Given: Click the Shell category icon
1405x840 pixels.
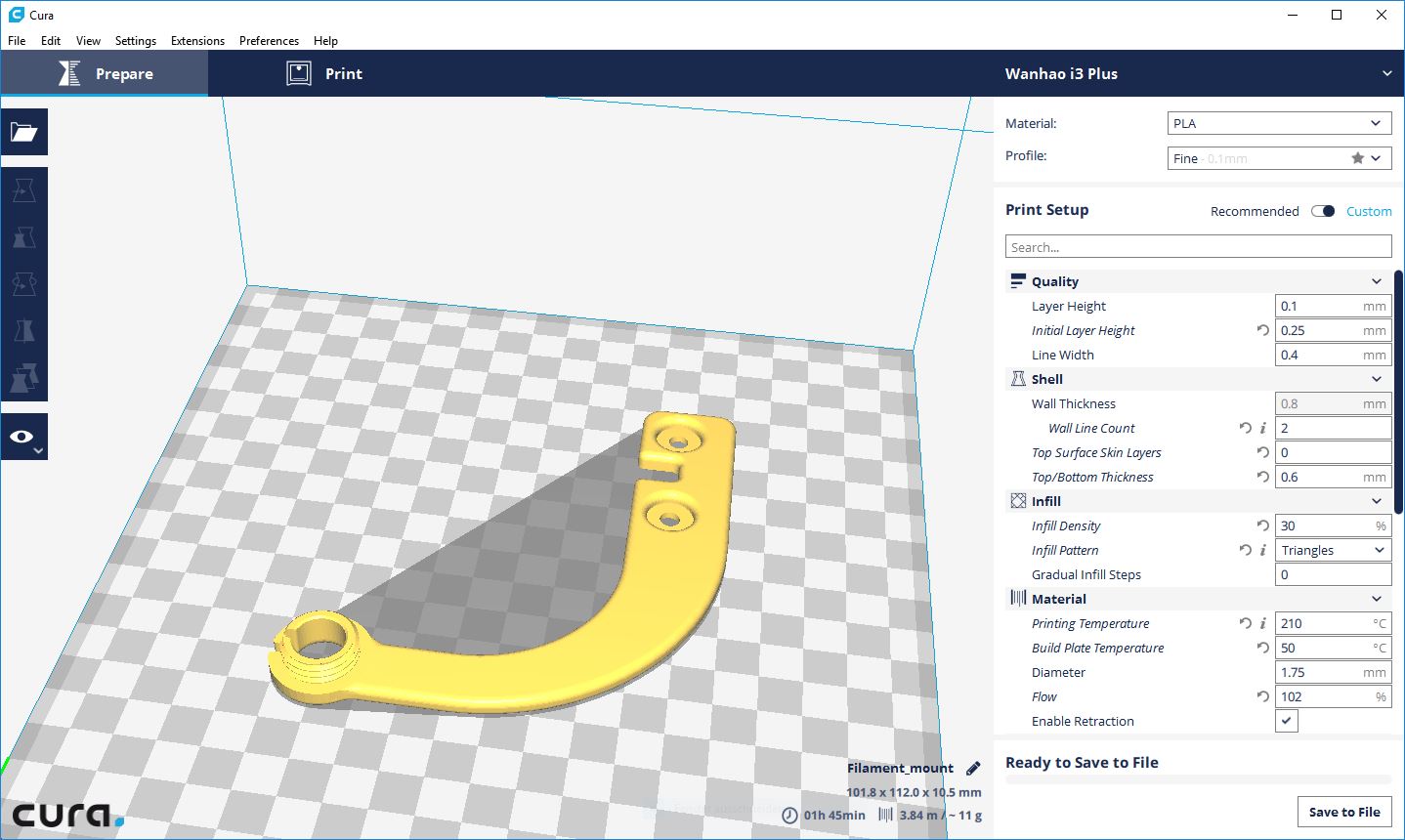Looking at the screenshot, I should click(1018, 379).
